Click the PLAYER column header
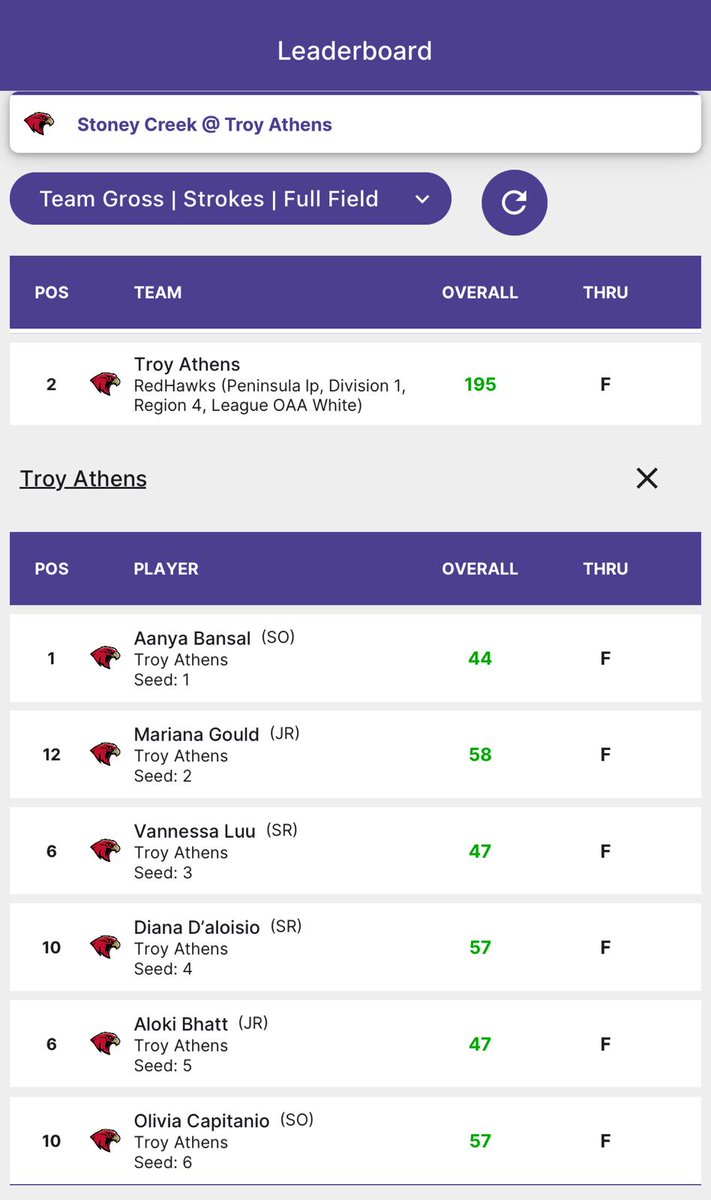The width and height of the screenshot is (711, 1200). (166, 569)
